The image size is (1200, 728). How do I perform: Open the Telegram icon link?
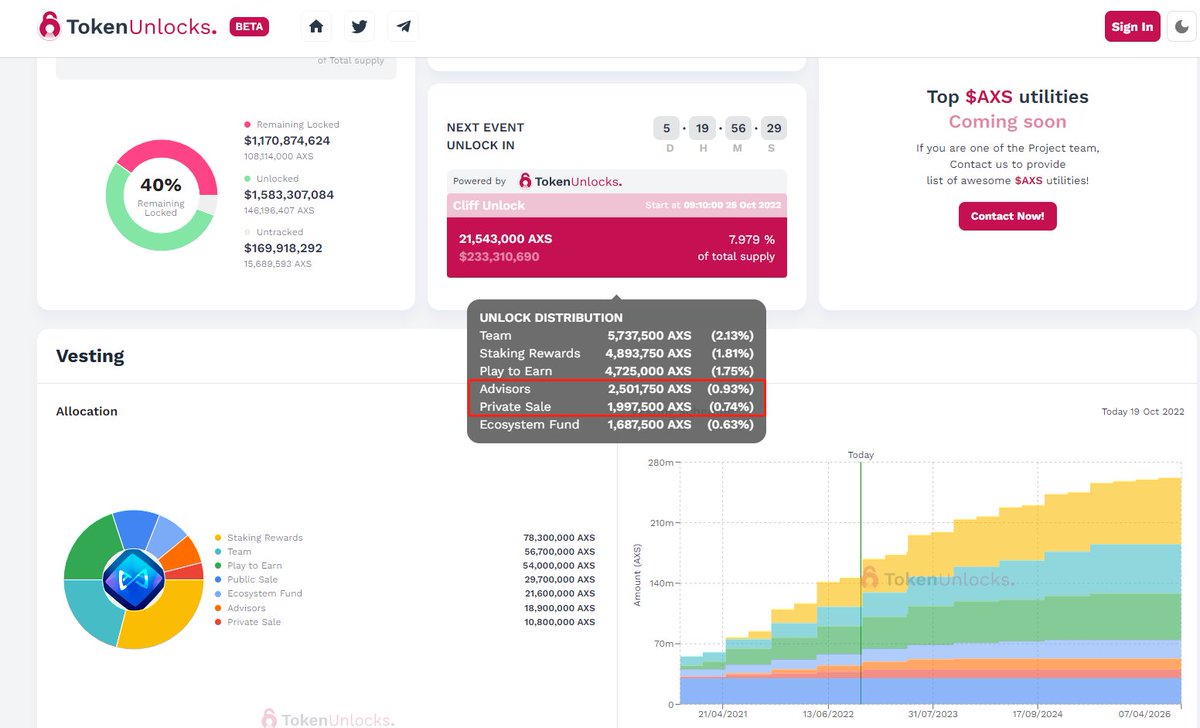403,27
